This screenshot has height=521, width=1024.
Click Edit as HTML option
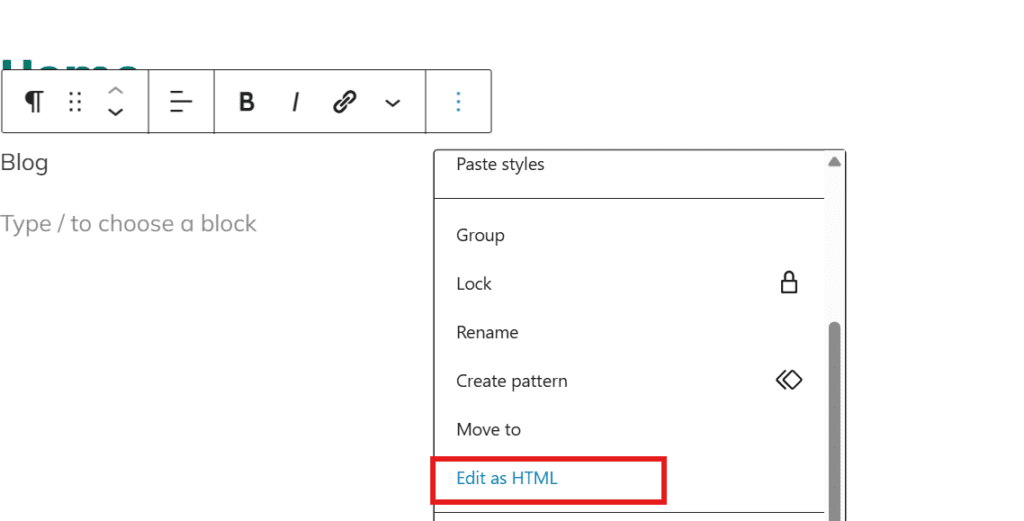[x=507, y=478]
